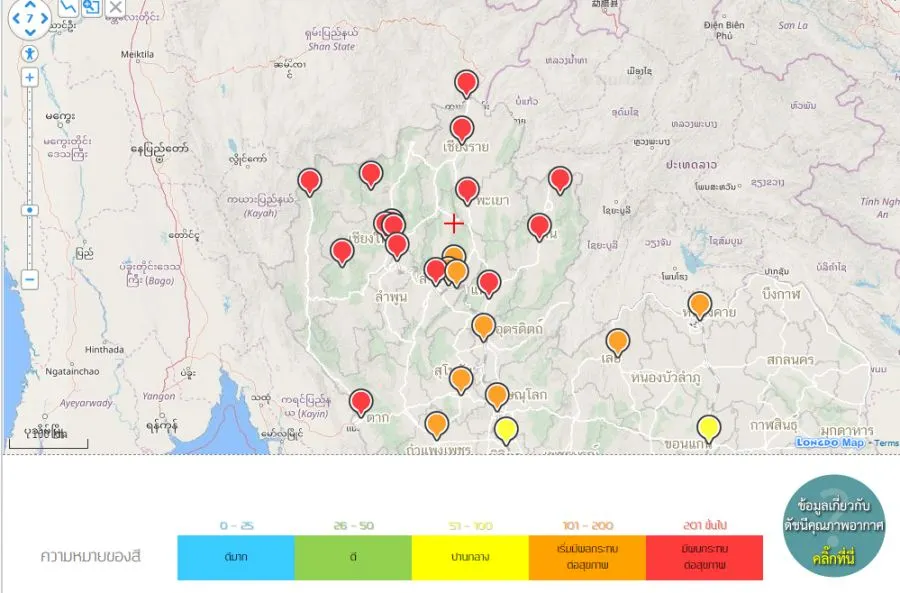Zoom out with the minus button
The height and width of the screenshot is (593, 900).
point(30,280)
